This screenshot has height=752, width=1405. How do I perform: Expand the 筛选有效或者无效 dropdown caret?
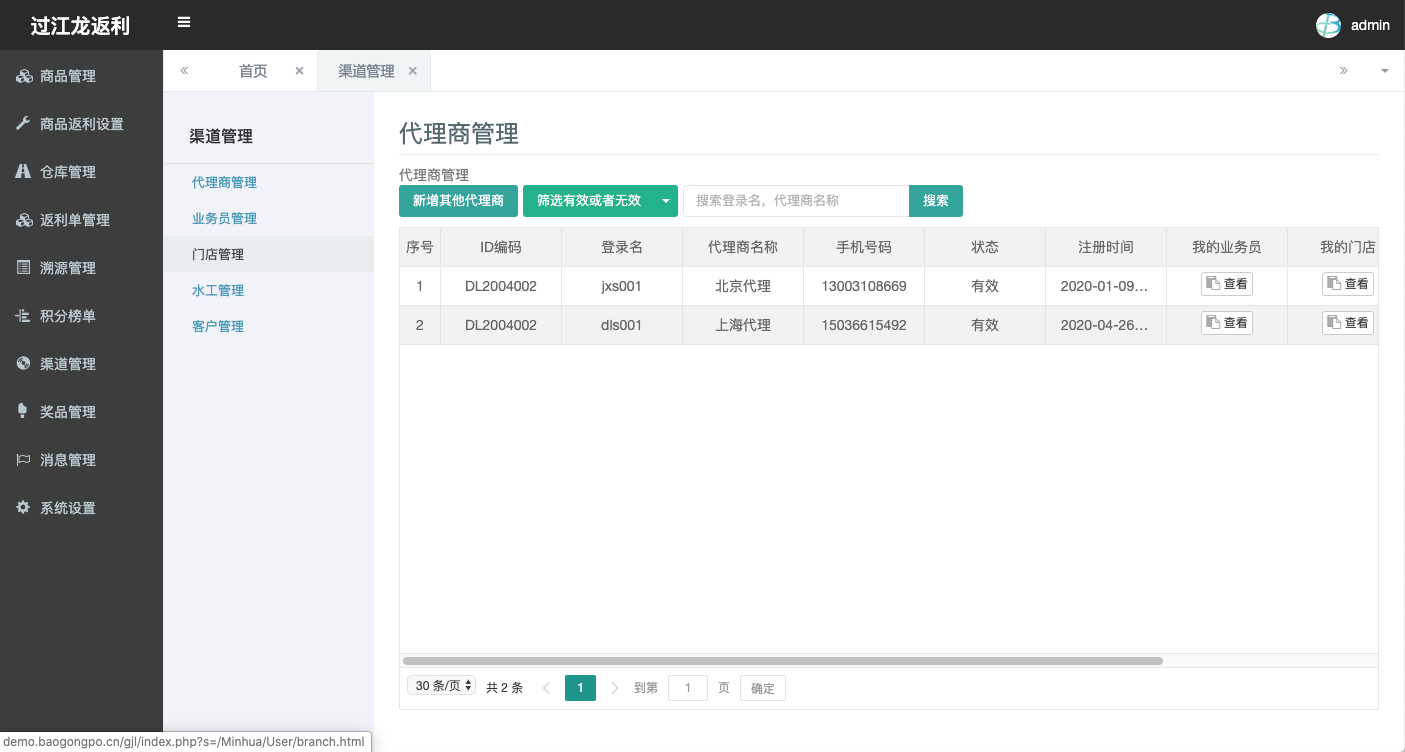[x=666, y=201]
